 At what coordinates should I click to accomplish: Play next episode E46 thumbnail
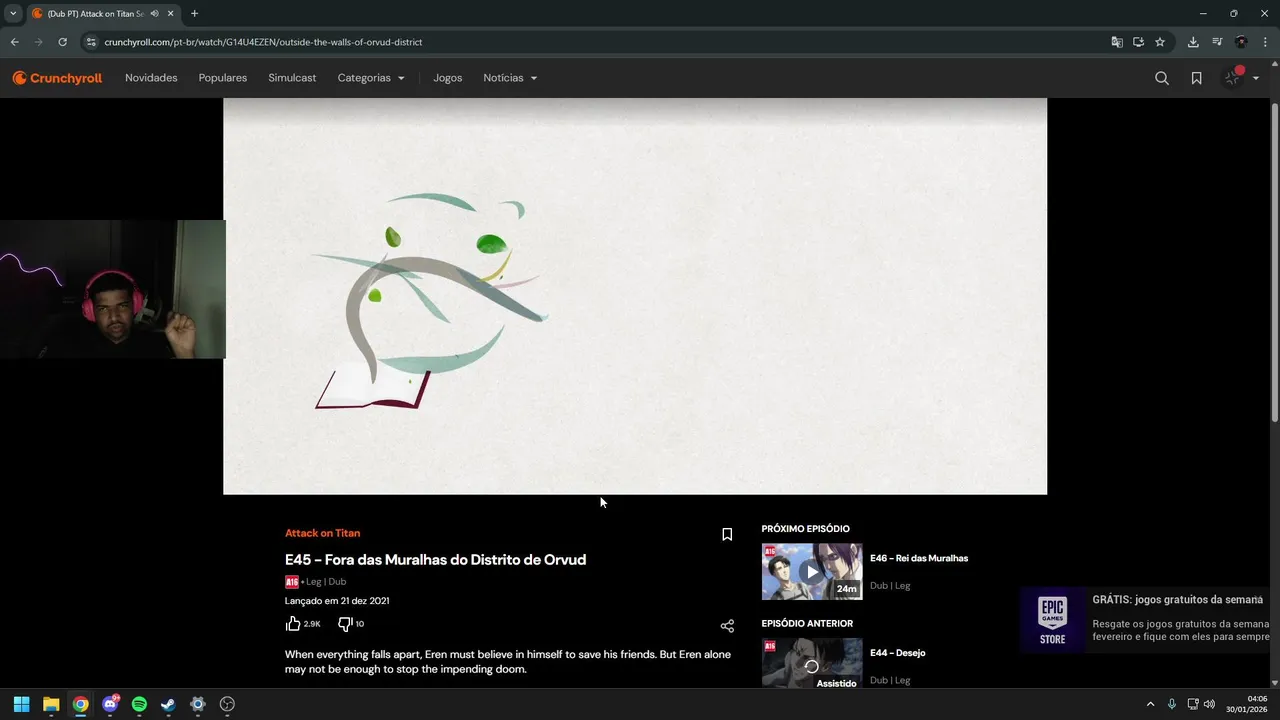[x=812, y=571]
